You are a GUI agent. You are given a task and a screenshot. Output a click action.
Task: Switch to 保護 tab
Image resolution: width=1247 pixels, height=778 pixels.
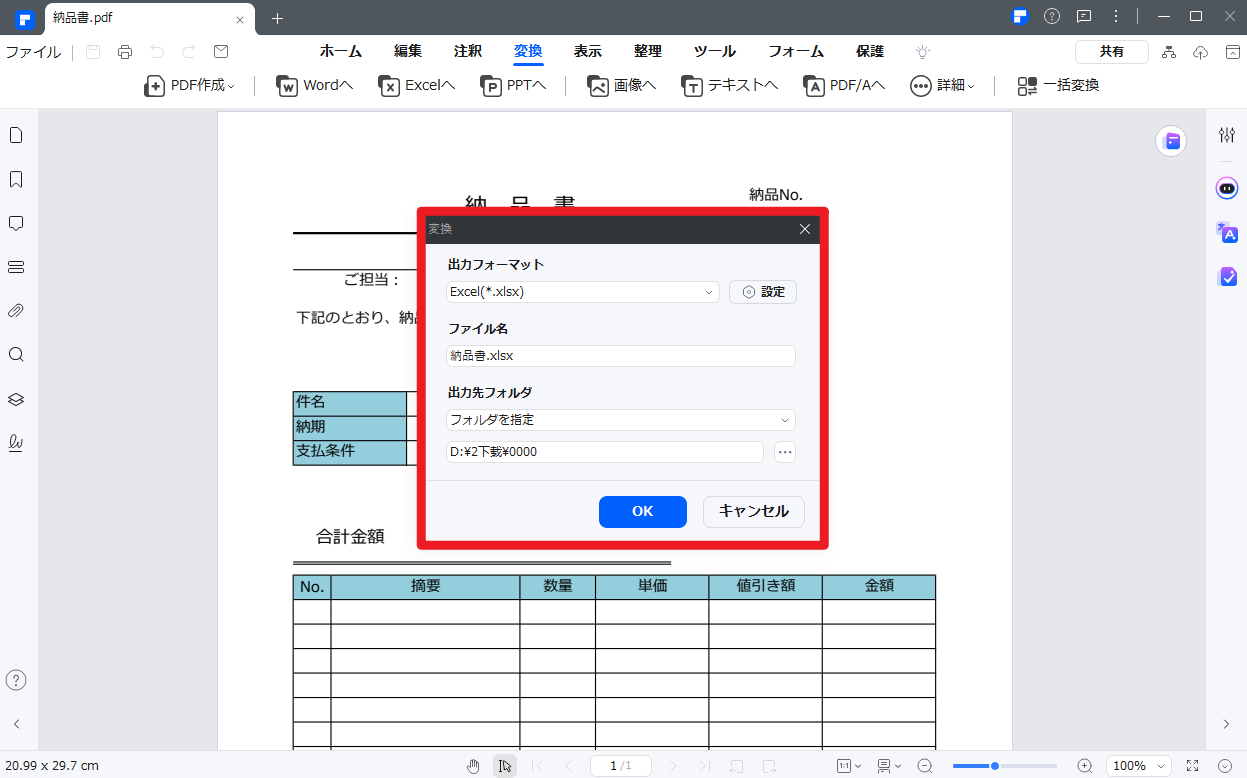(870, 52)
